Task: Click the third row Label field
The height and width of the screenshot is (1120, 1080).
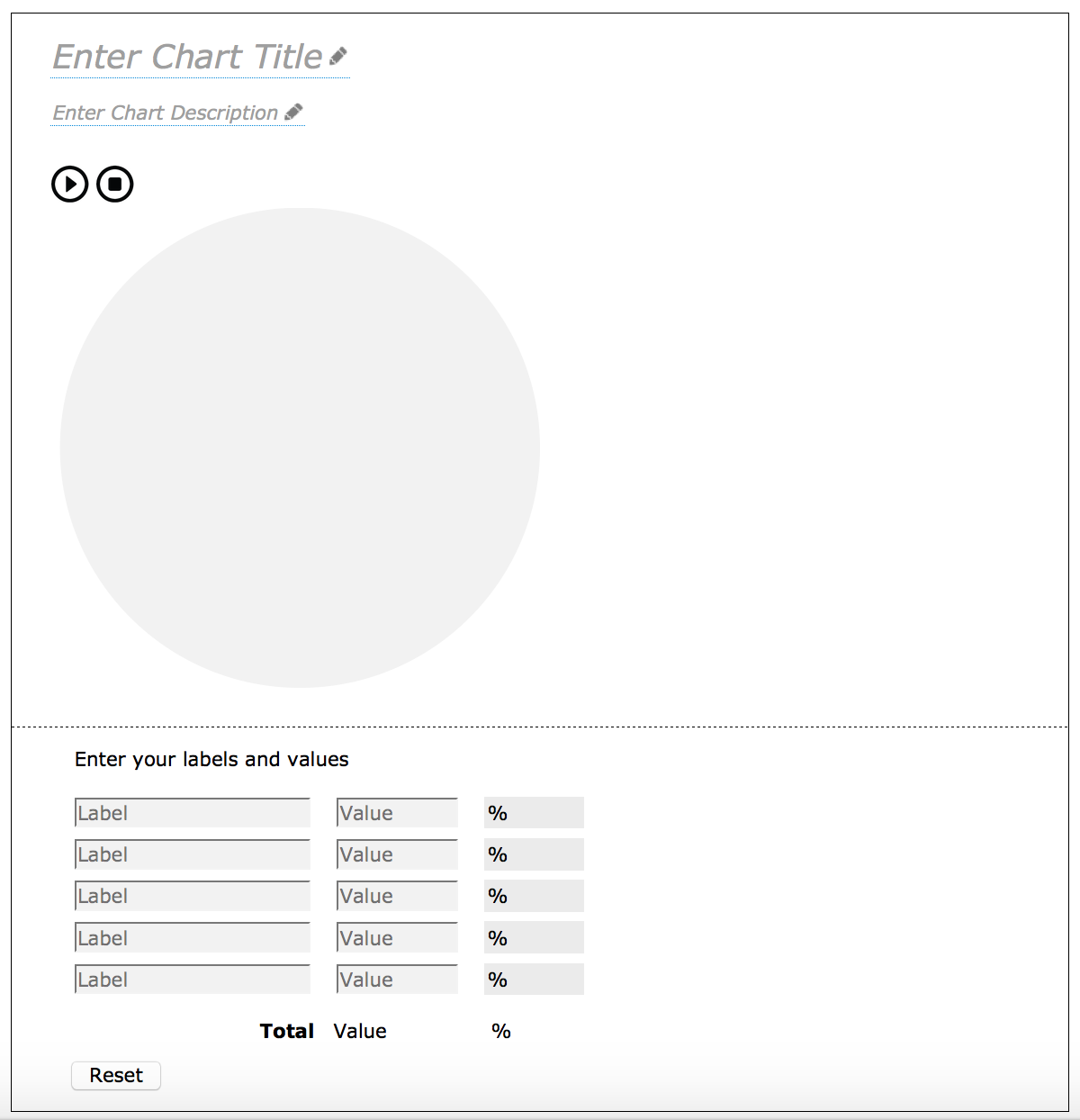Action: [193, 896]
